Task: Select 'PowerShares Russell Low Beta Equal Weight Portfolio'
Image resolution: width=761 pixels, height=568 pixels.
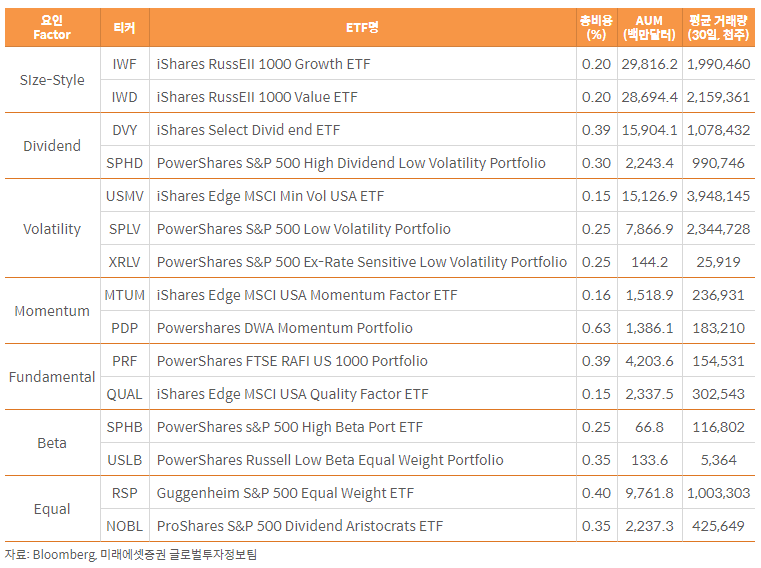Action: [330, 460]
